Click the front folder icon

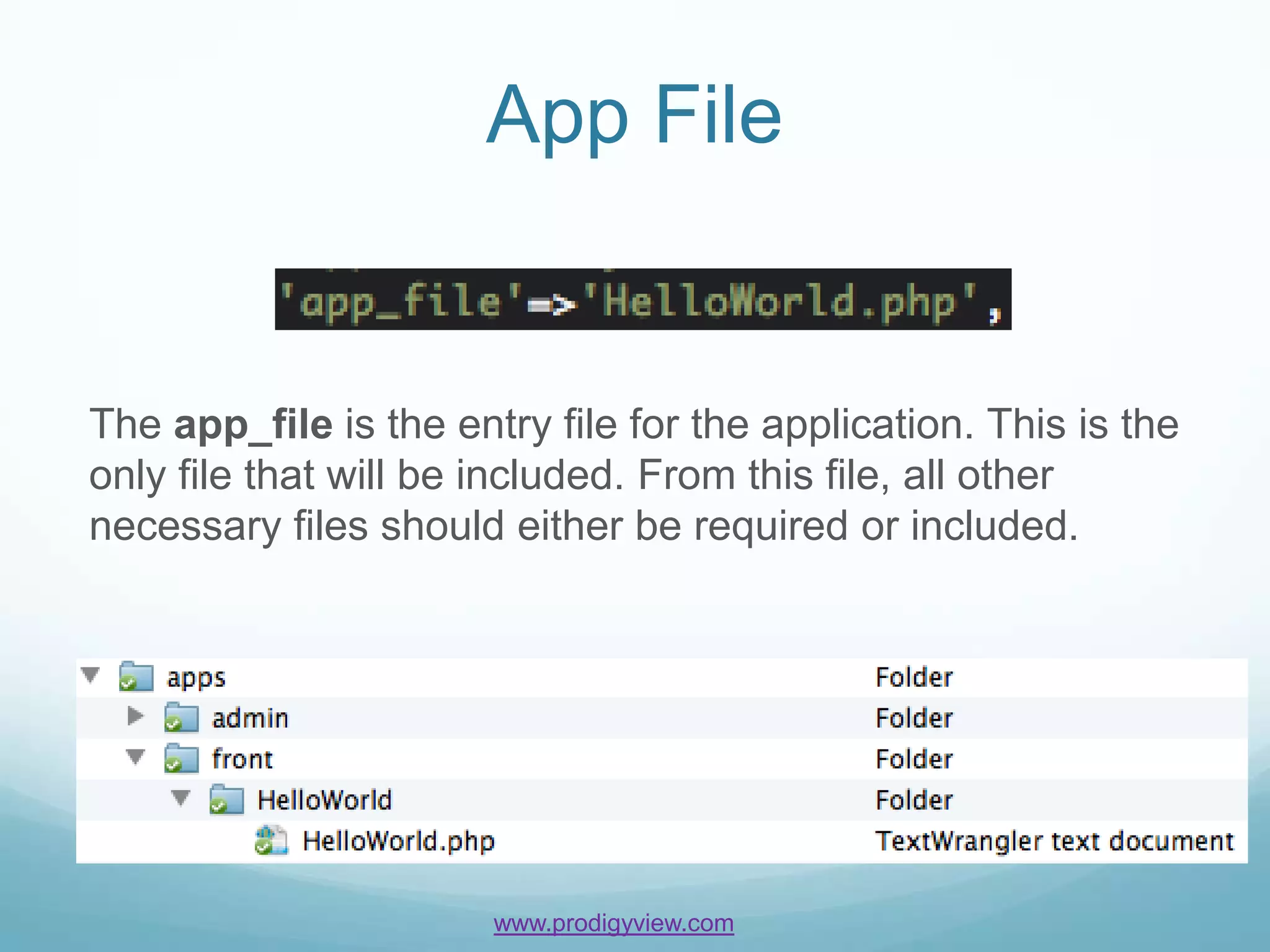(182, 759)
